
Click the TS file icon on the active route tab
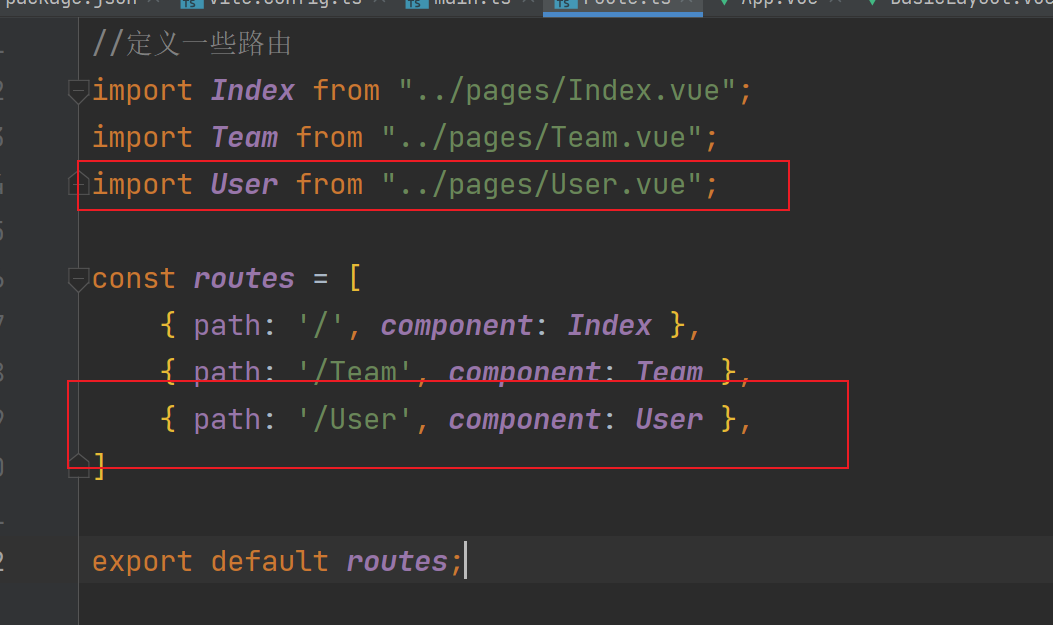(x=566, y=3)
